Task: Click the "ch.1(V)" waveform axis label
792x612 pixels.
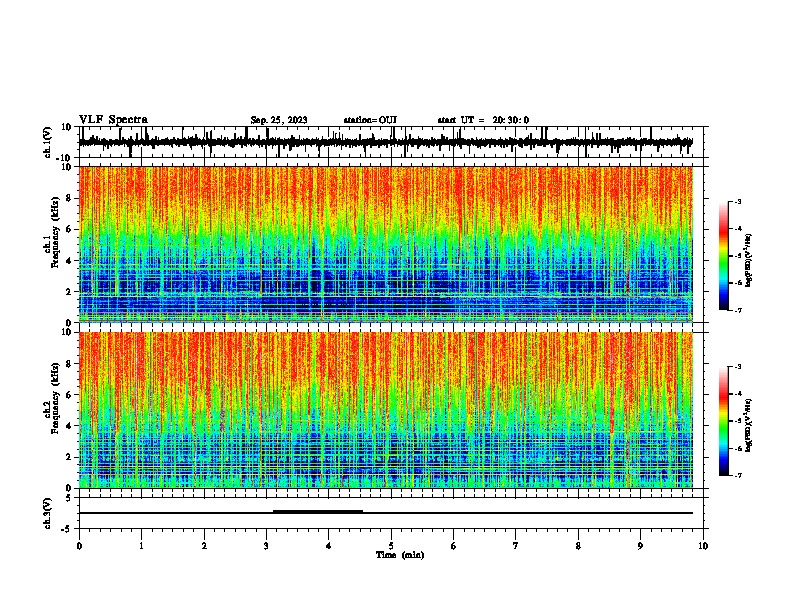Action: pyautogui.click(x=48, y=142)
